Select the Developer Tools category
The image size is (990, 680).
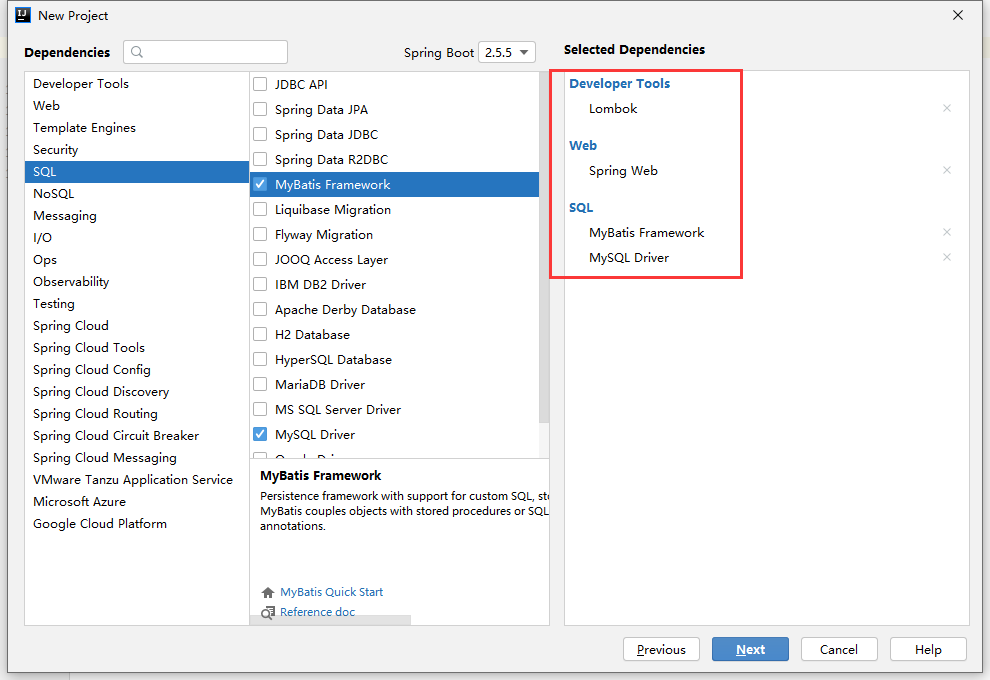point(137,83)
